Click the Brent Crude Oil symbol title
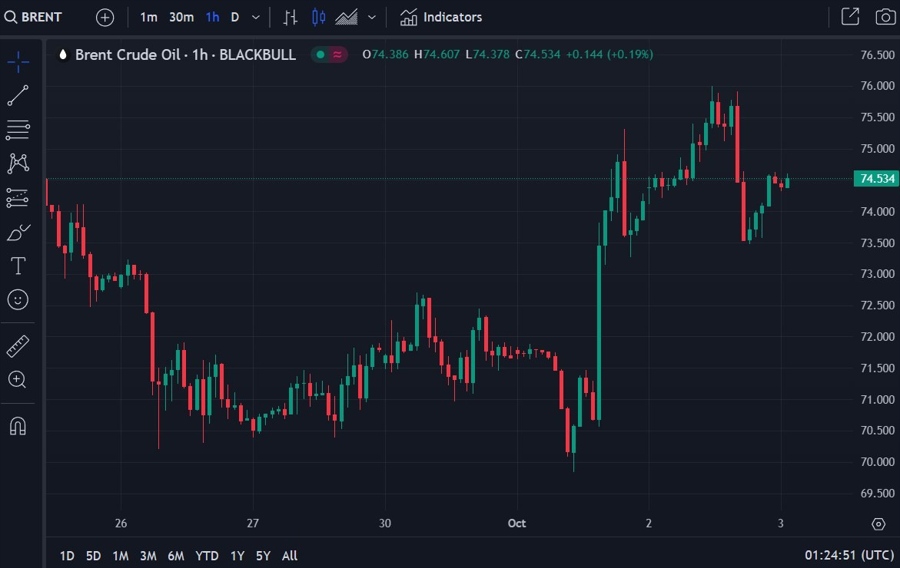This screenshot has height=568, width=900. pos(185,55)
